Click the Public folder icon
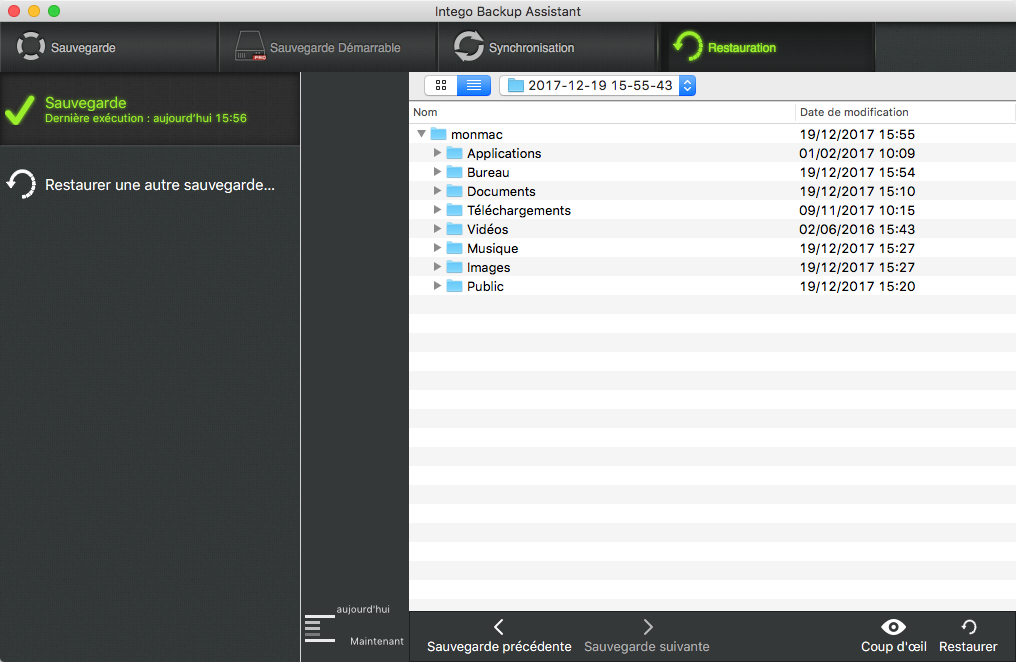 click(455, 286)
